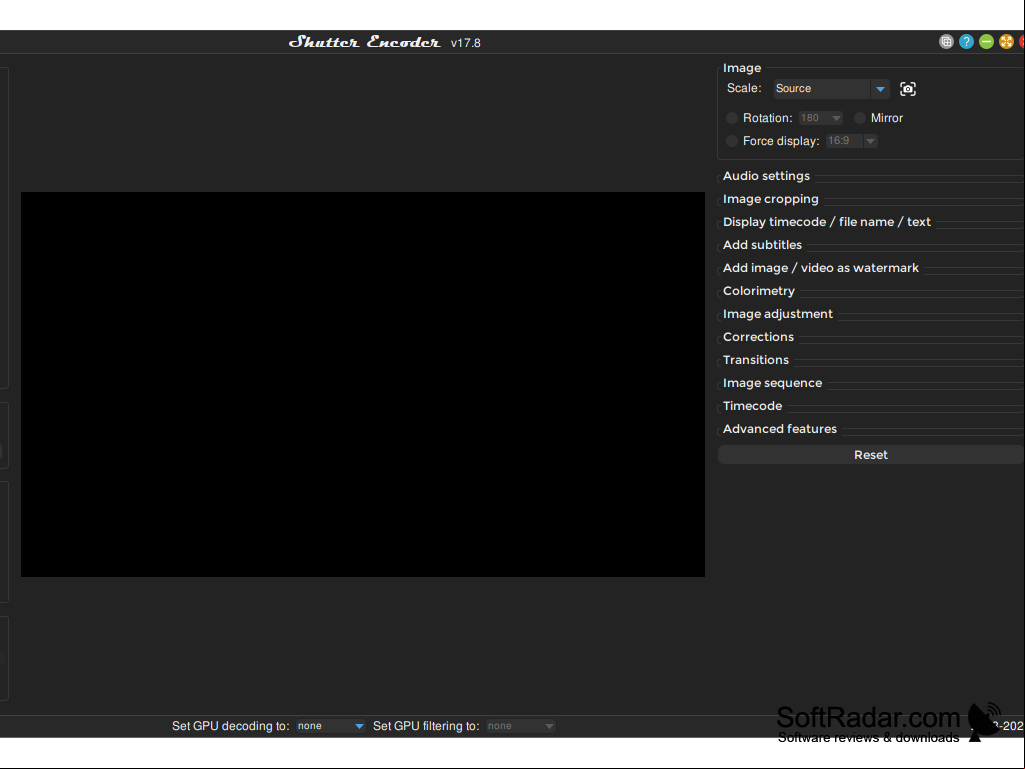The width and height of the screenshot is (1025, 769).
Task: Click the Shutter Encoder title logo
Action: click(x=364, y=42)
